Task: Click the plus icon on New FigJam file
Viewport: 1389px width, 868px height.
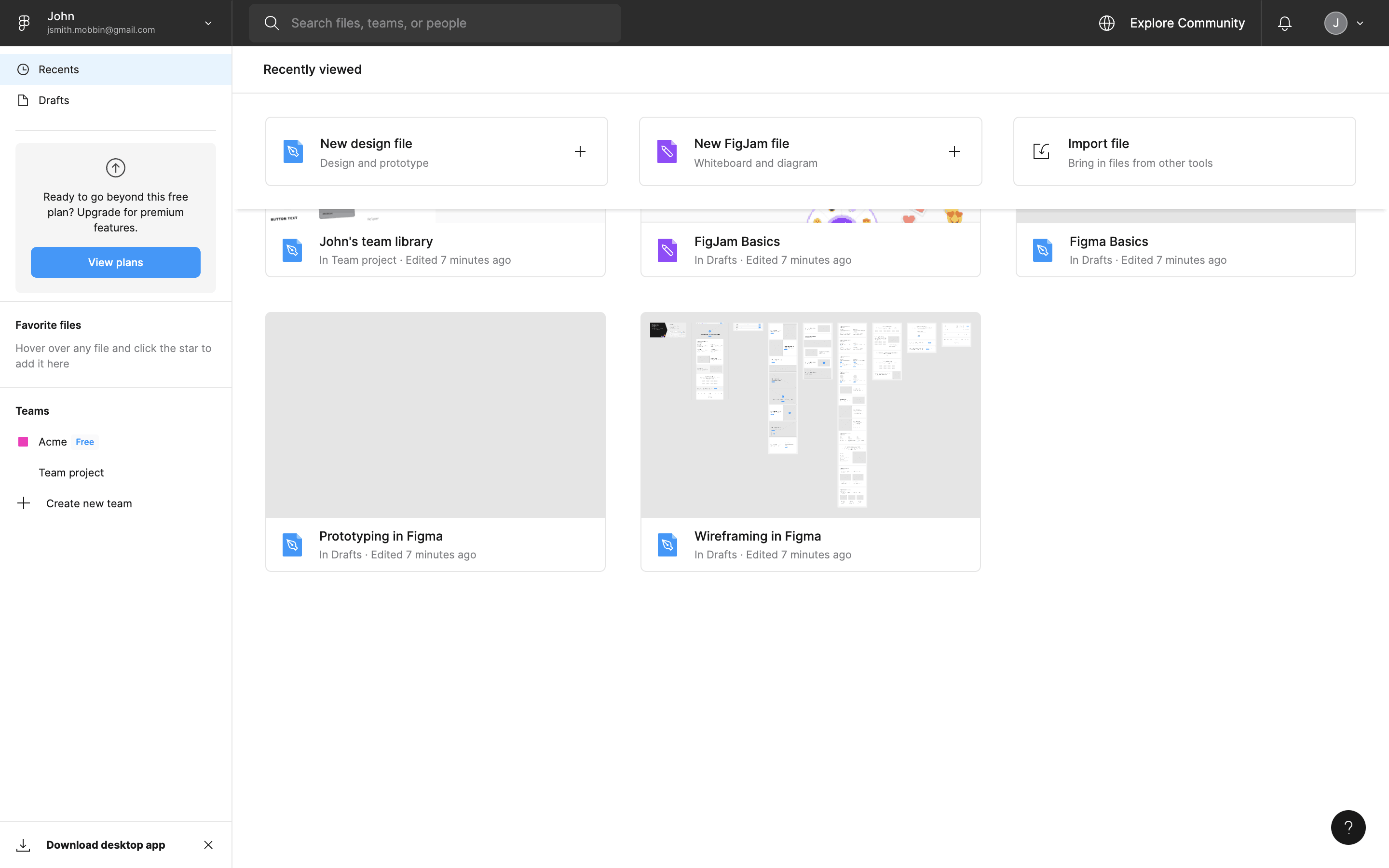Action: point(954,151)
